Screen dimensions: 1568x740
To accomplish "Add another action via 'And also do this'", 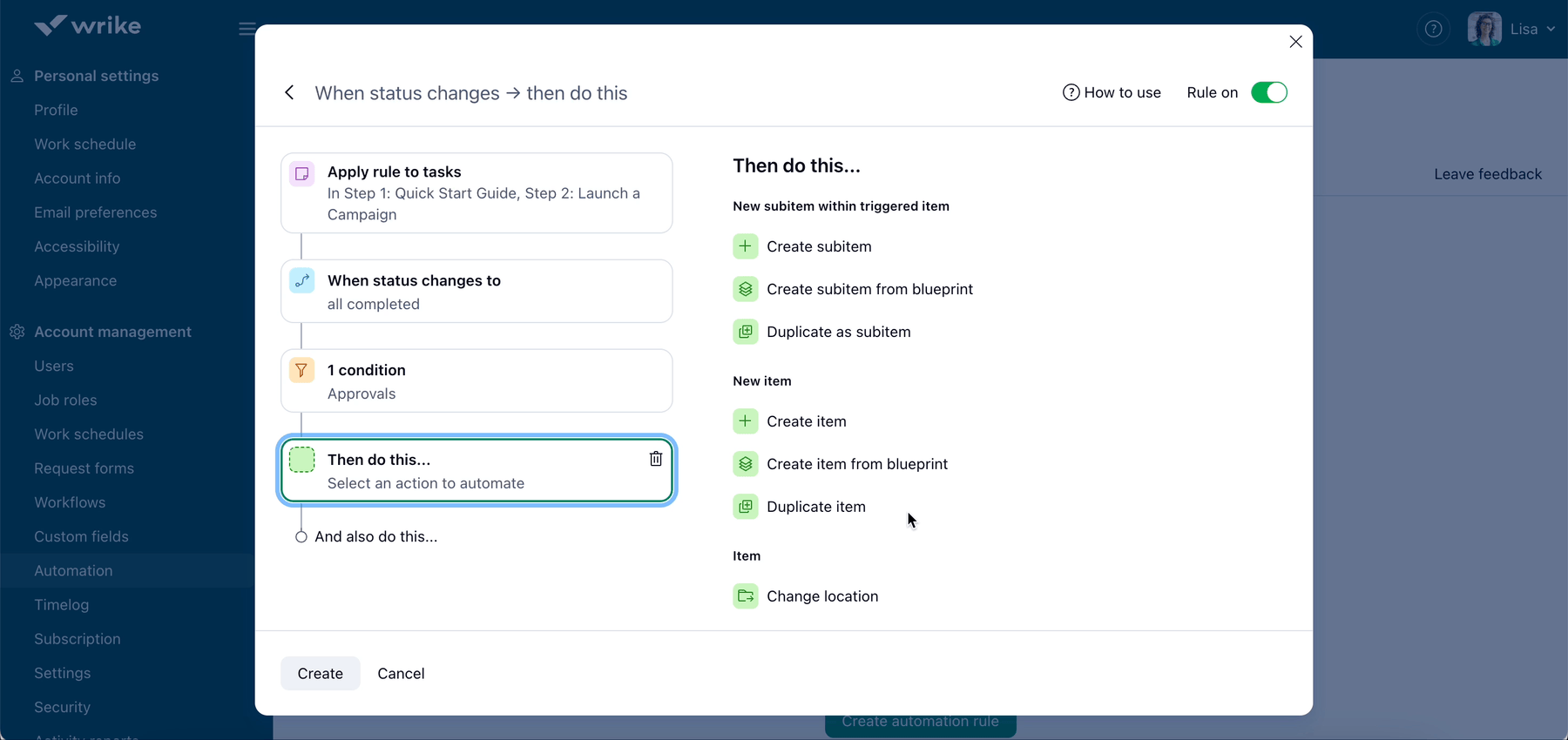I will point(375,537).
